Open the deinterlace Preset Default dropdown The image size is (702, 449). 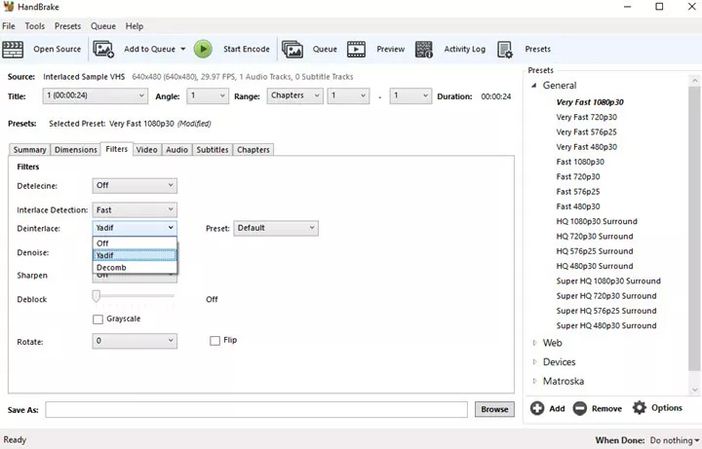(x=276, y=228)
